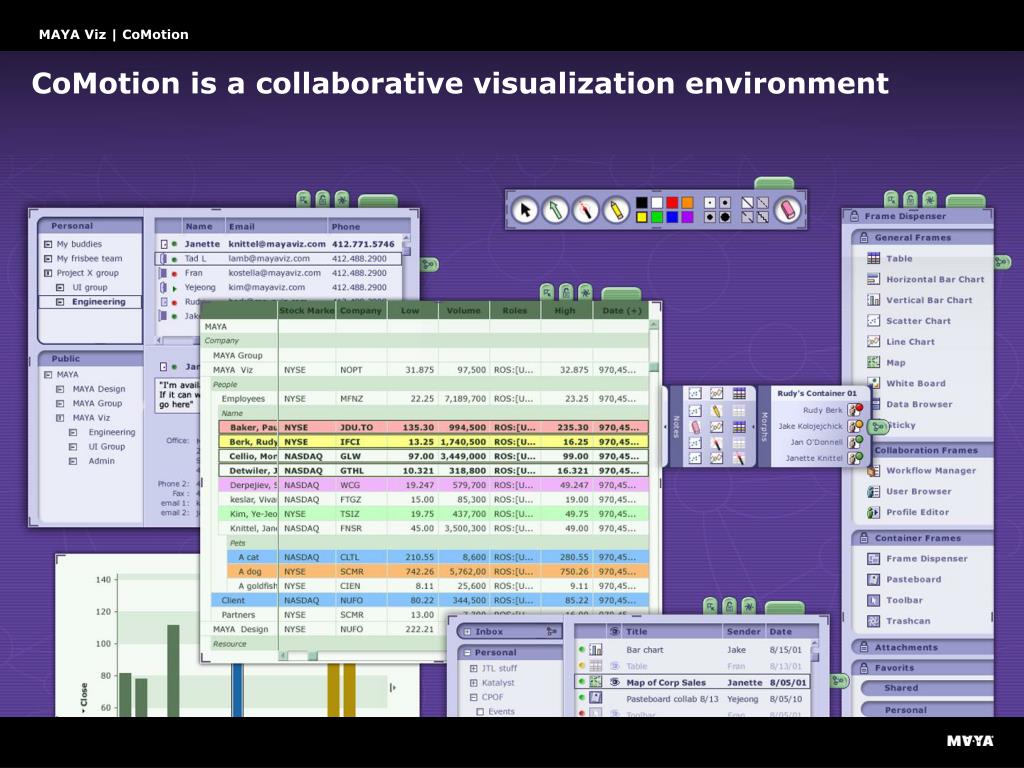
Task: Click Table icon in Frame Dispenser
Action: click(873, 259)
